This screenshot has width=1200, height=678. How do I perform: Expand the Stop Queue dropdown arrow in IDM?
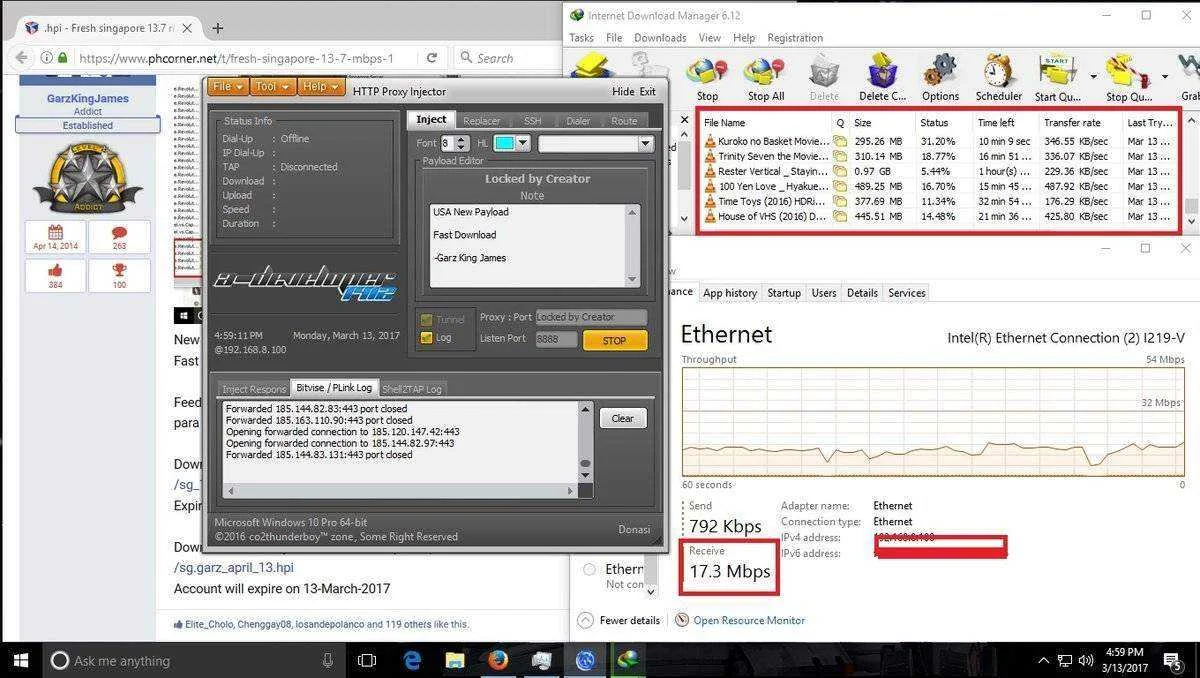tap(1165, 76)
